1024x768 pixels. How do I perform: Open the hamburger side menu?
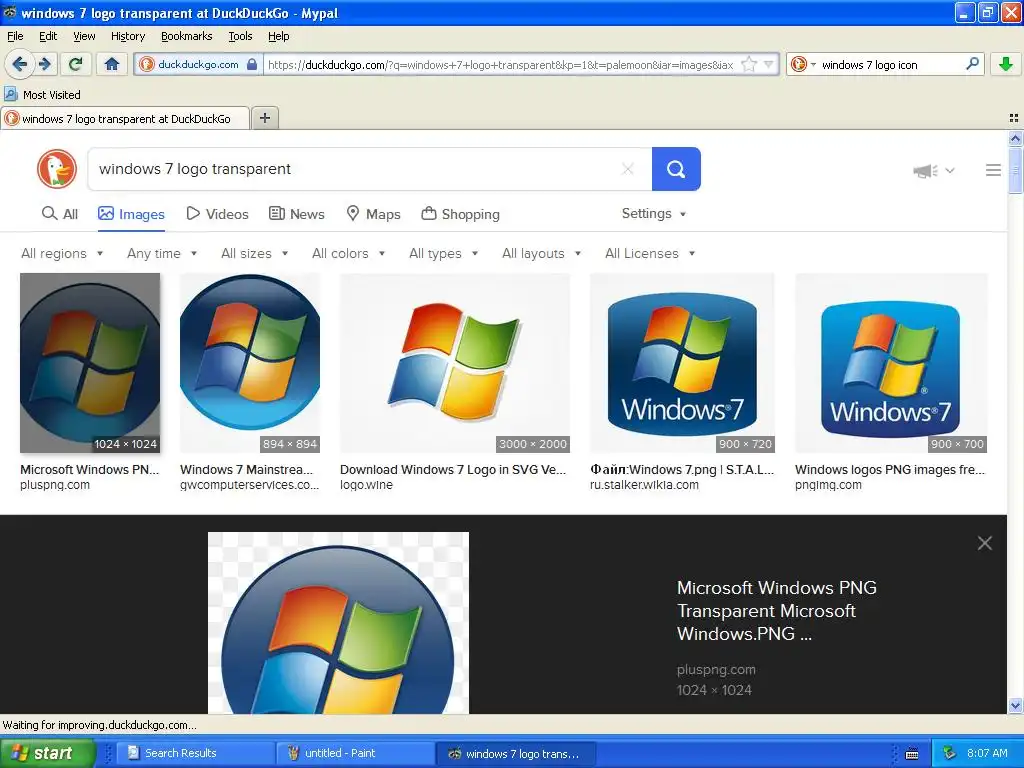coord(993,170)
